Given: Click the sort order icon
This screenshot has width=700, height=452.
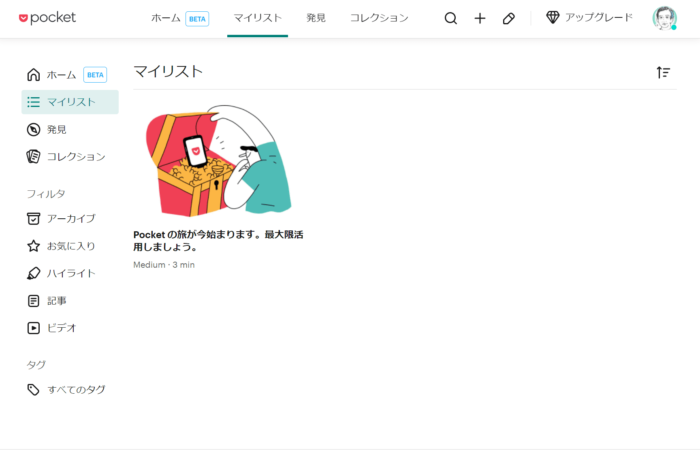Looking at the screenshot, I should pos(663,72).
